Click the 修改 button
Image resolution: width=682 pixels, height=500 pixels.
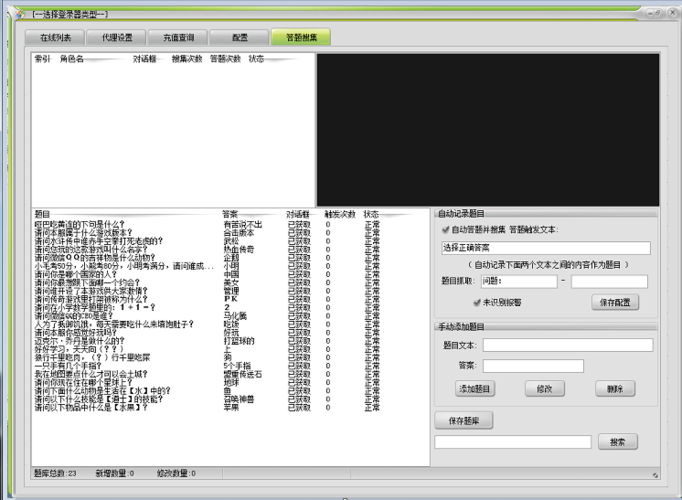pyautogui.click(x=544, y=388)
